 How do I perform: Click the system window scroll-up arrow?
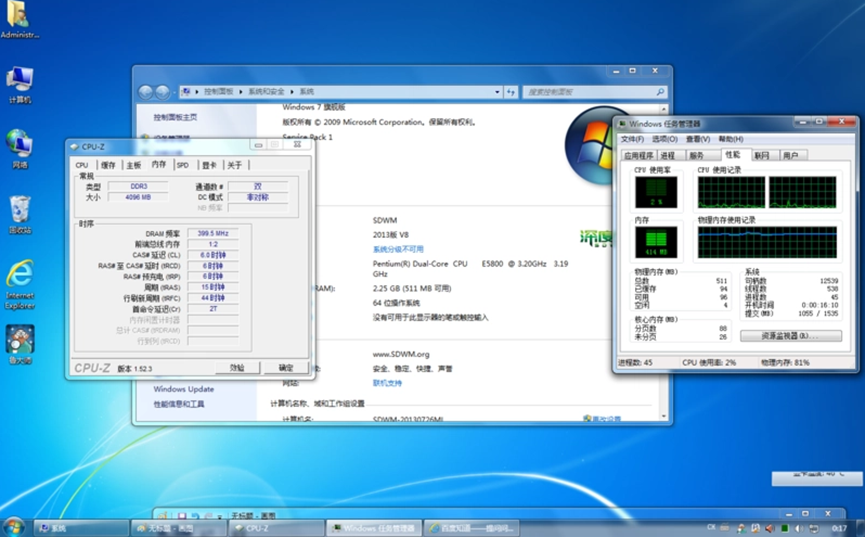pos(664,109)
